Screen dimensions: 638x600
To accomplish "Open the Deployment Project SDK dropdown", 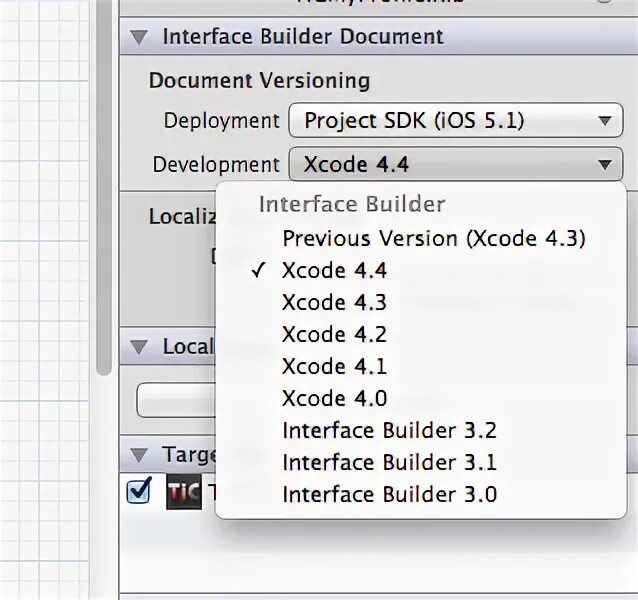I will pos(456,120).
